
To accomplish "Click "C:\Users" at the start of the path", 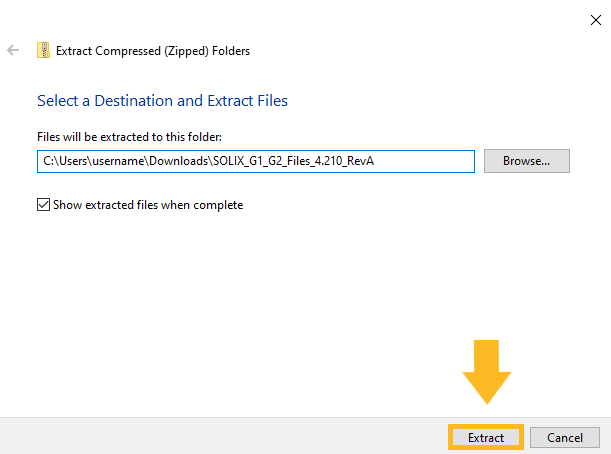I will coord(62,161).
